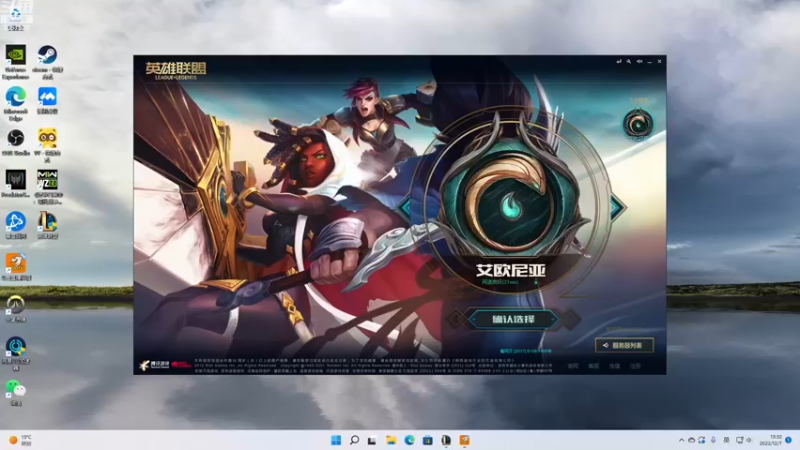Pick the small server emblem at top right
The image size is (800, 450).
click(x=638, y=123)
